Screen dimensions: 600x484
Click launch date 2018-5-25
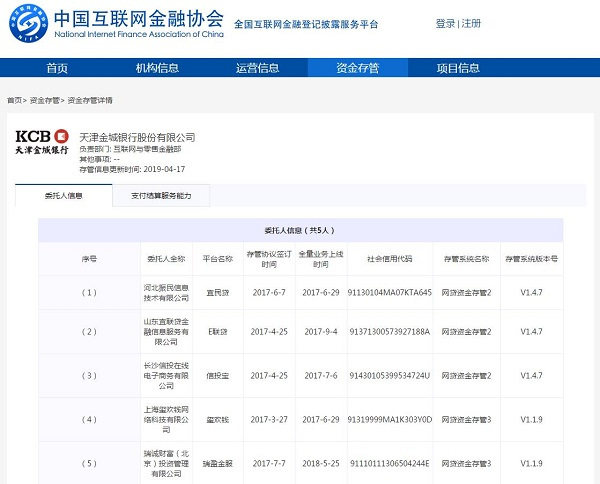point(321,464)
